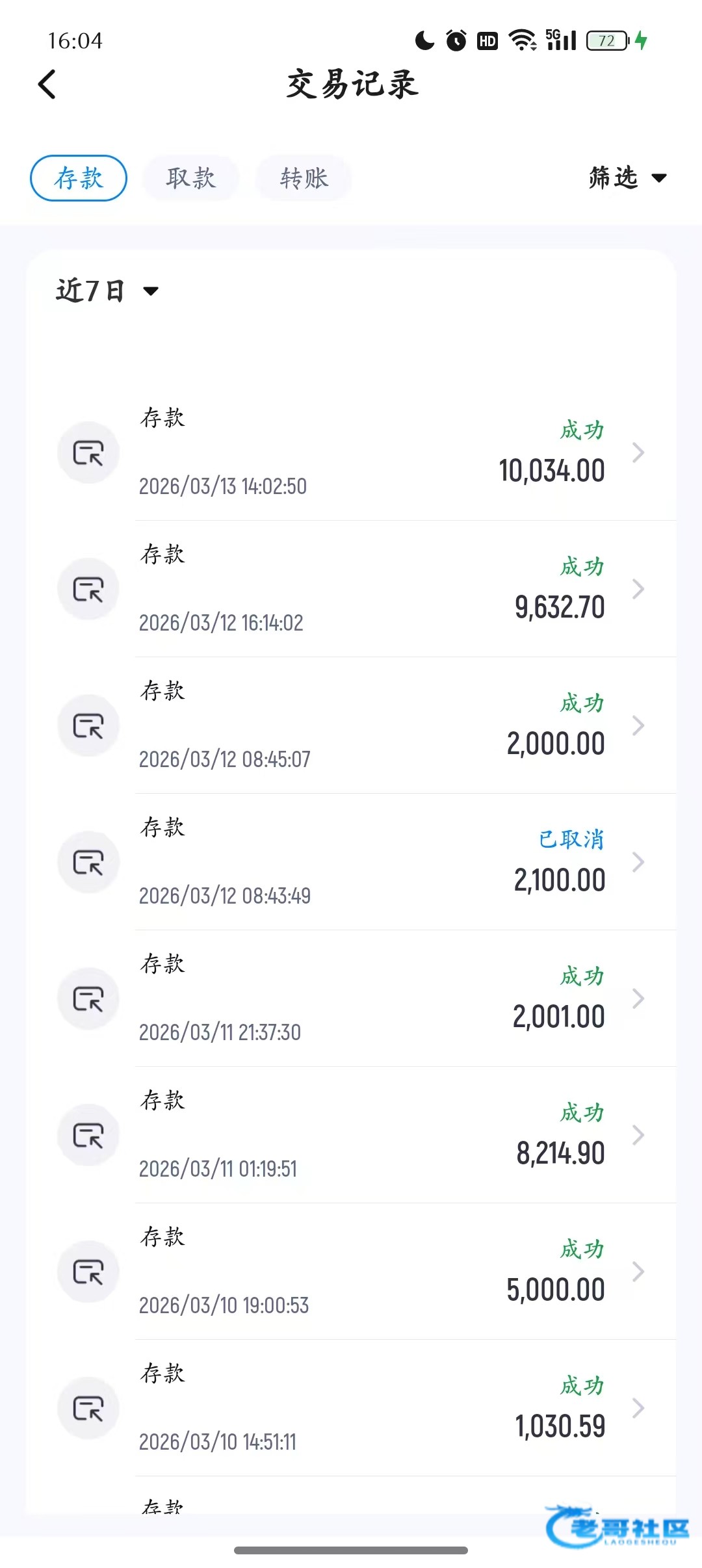
Task: Select the 存款 deposit tab
Action: 79,178
